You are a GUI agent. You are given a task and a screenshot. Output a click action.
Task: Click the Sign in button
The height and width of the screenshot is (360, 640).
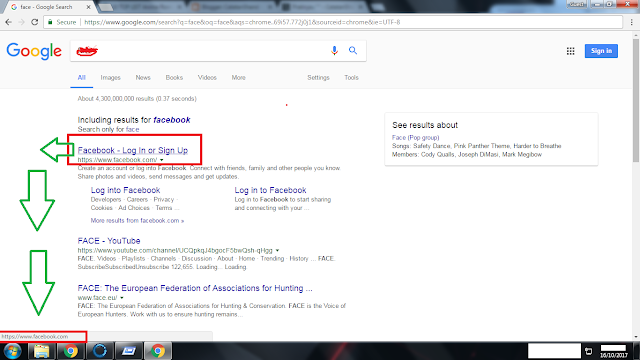click(601, 51)
